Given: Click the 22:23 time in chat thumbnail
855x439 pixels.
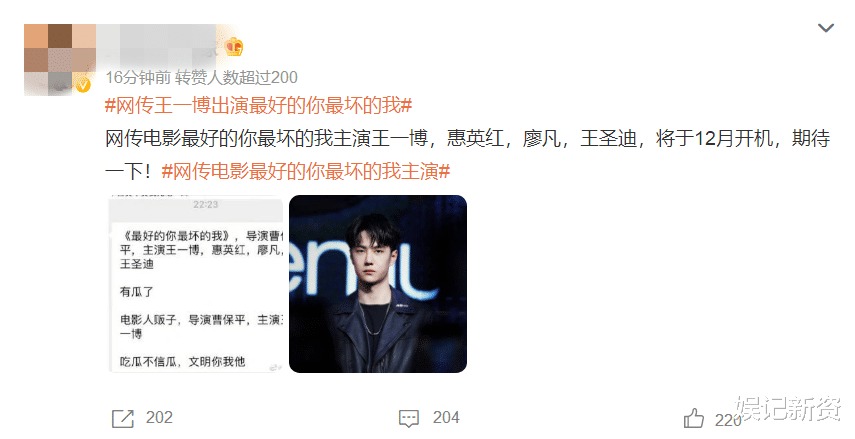Looking at the screenshot, I should 206,205.
